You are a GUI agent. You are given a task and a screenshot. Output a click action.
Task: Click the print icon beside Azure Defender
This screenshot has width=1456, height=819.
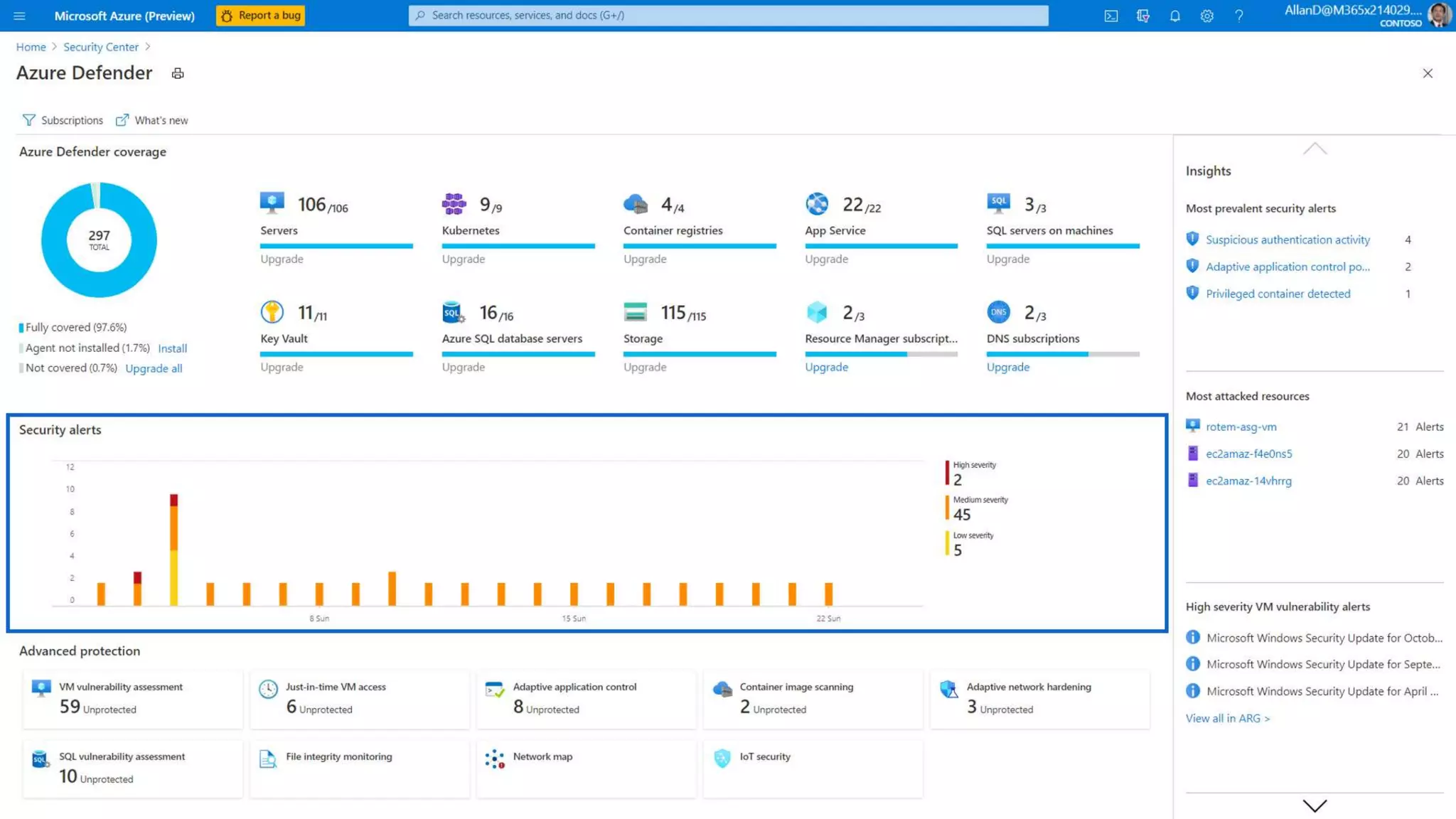click(x=178, y=73)
